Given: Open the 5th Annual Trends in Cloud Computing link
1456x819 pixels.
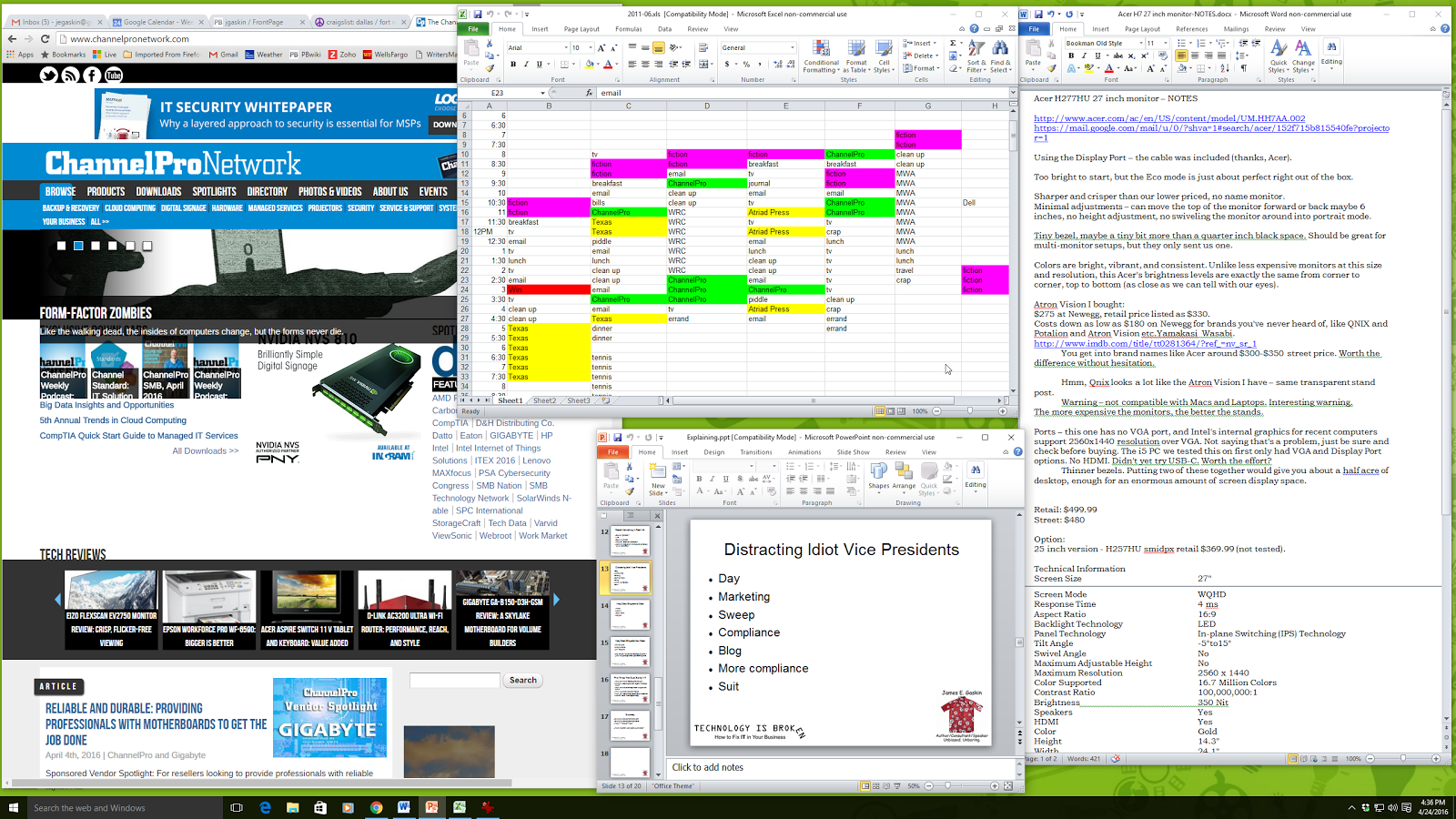Looking at the screenshot, I should pos(113,420).
